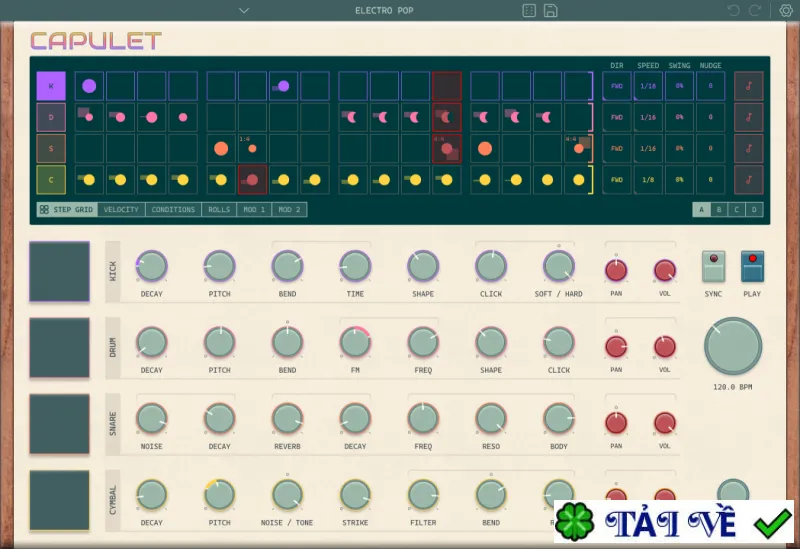800x549 pixels.
Task: Click the save preset floppy disk icon
Action: (x=551, y=10)
